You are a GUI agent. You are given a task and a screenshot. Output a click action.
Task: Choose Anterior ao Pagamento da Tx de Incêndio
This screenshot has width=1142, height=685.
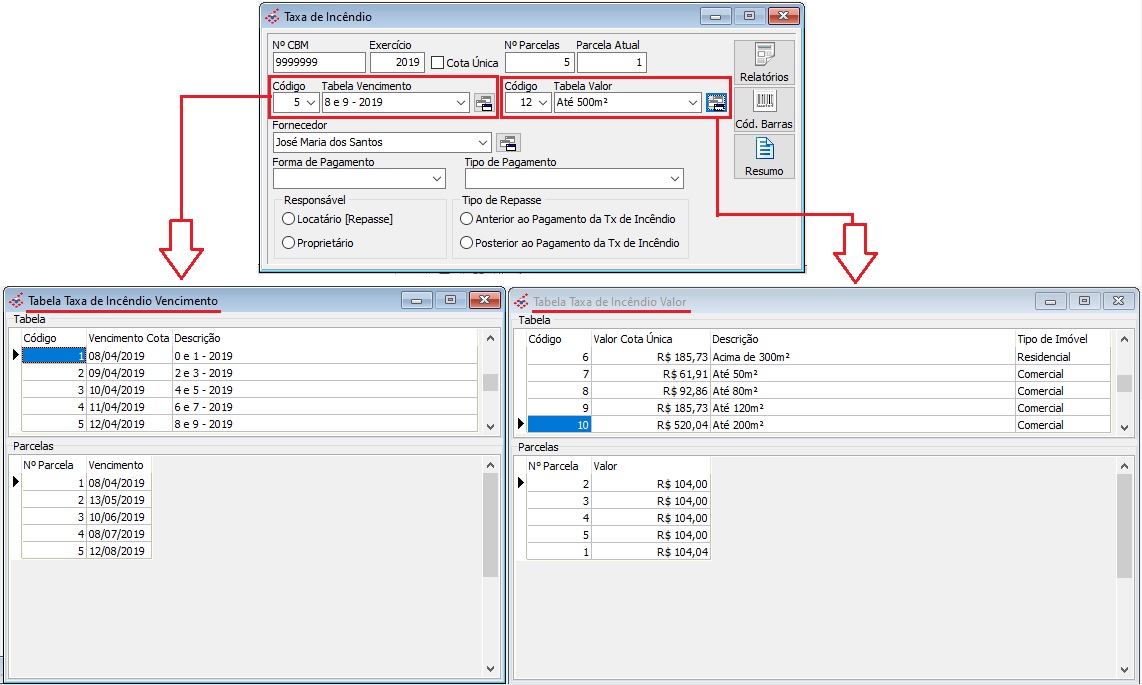coord(466,219)
